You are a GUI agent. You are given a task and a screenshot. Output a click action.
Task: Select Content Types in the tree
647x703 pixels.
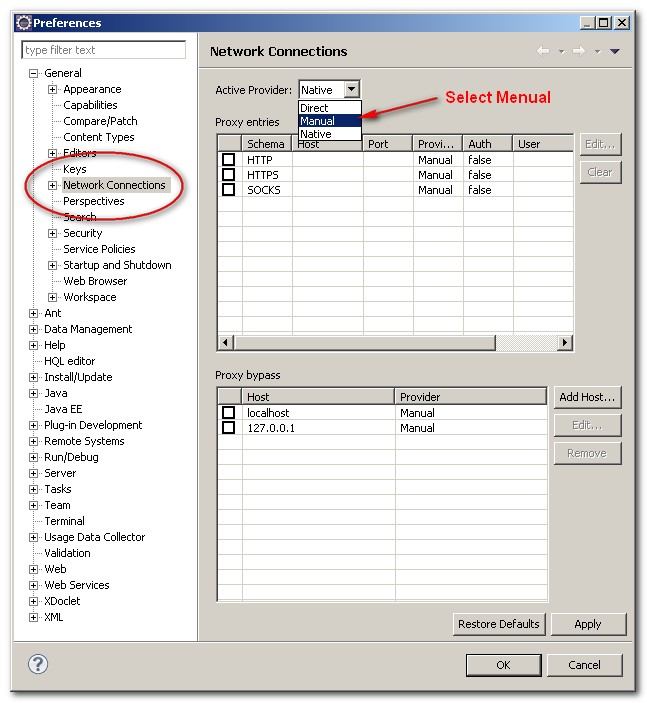click(x=99, y=137)
